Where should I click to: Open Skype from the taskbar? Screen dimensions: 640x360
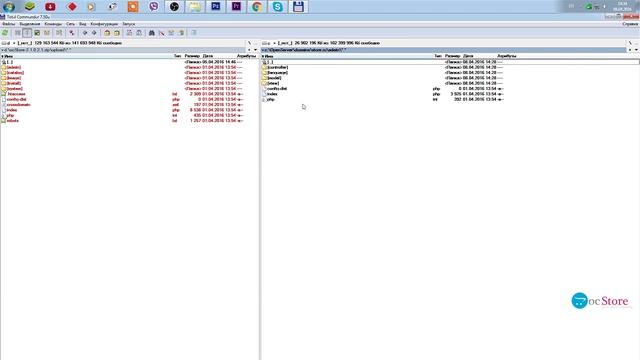coord(278,7)
